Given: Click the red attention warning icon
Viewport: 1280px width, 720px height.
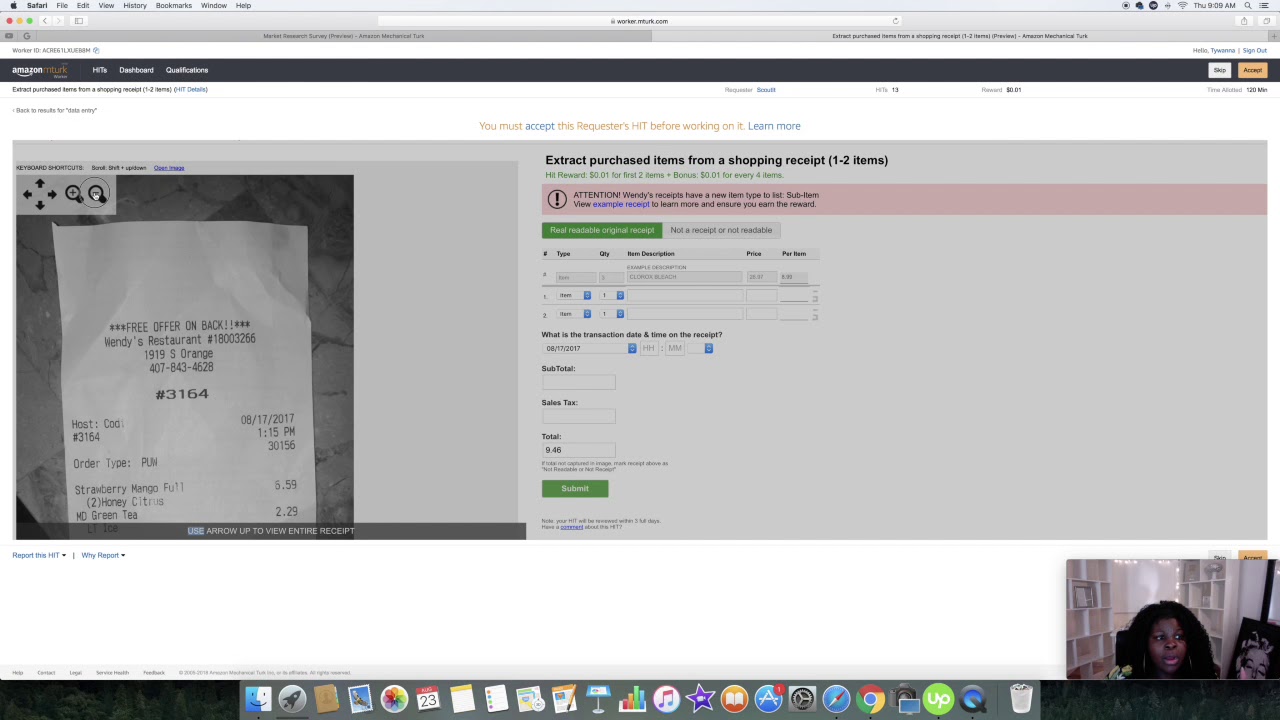Looking at the screenshot, I should [x=557, y=199].
